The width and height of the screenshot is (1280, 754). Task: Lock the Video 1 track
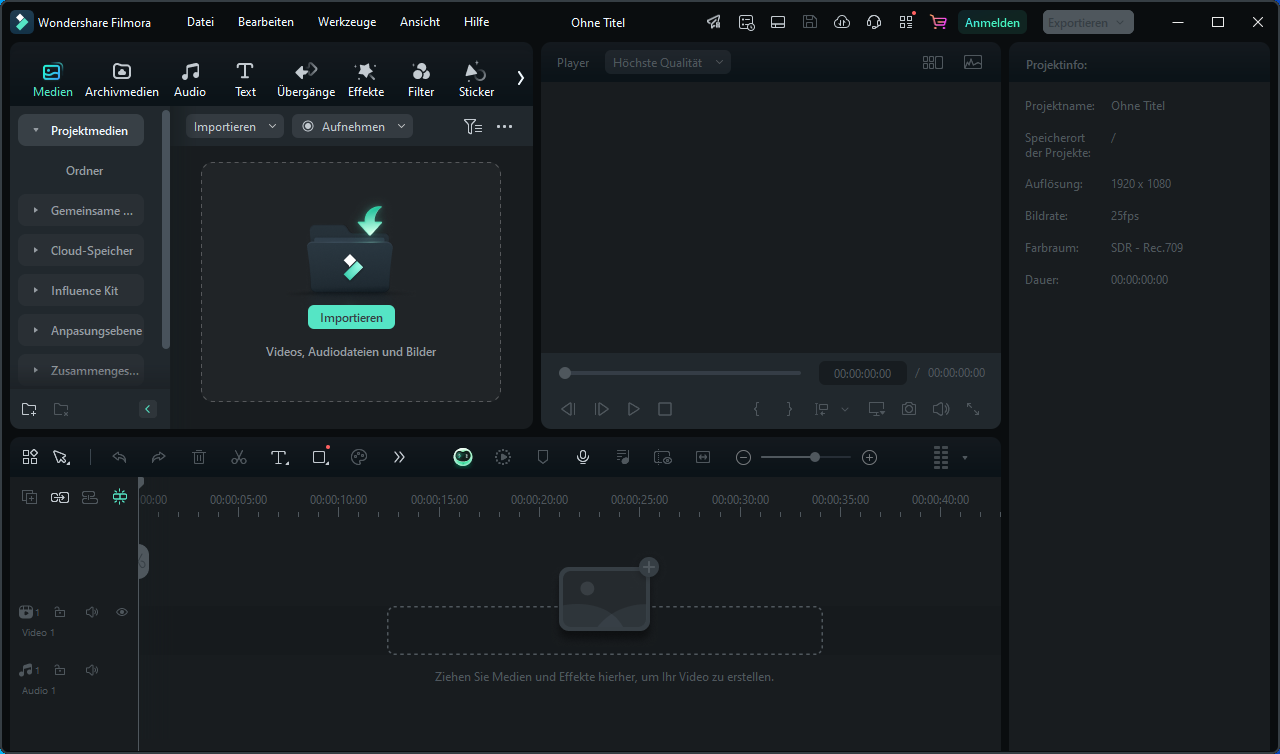pyautogui.click(x=60, y=612)
